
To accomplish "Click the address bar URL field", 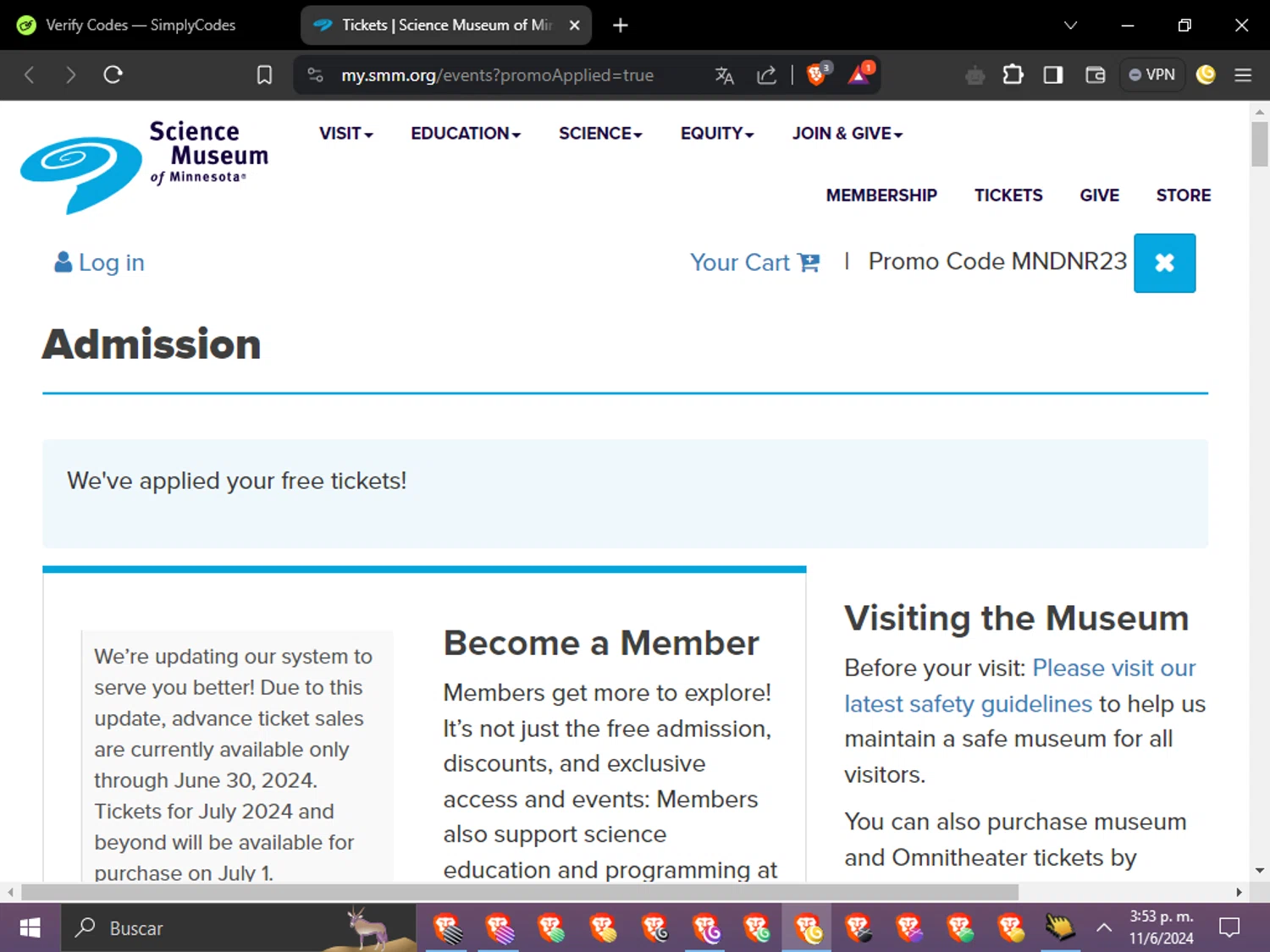I will [497, 75].
